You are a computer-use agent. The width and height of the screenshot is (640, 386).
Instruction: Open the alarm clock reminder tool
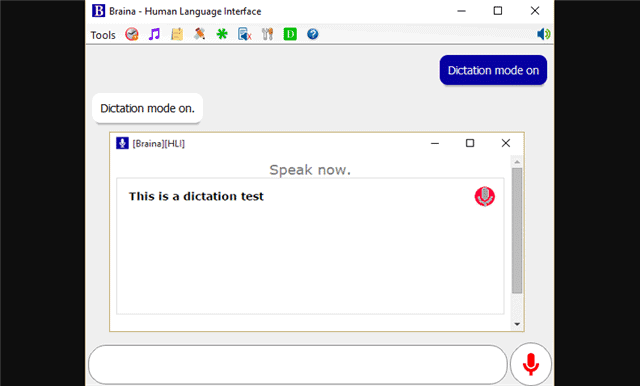131,34
